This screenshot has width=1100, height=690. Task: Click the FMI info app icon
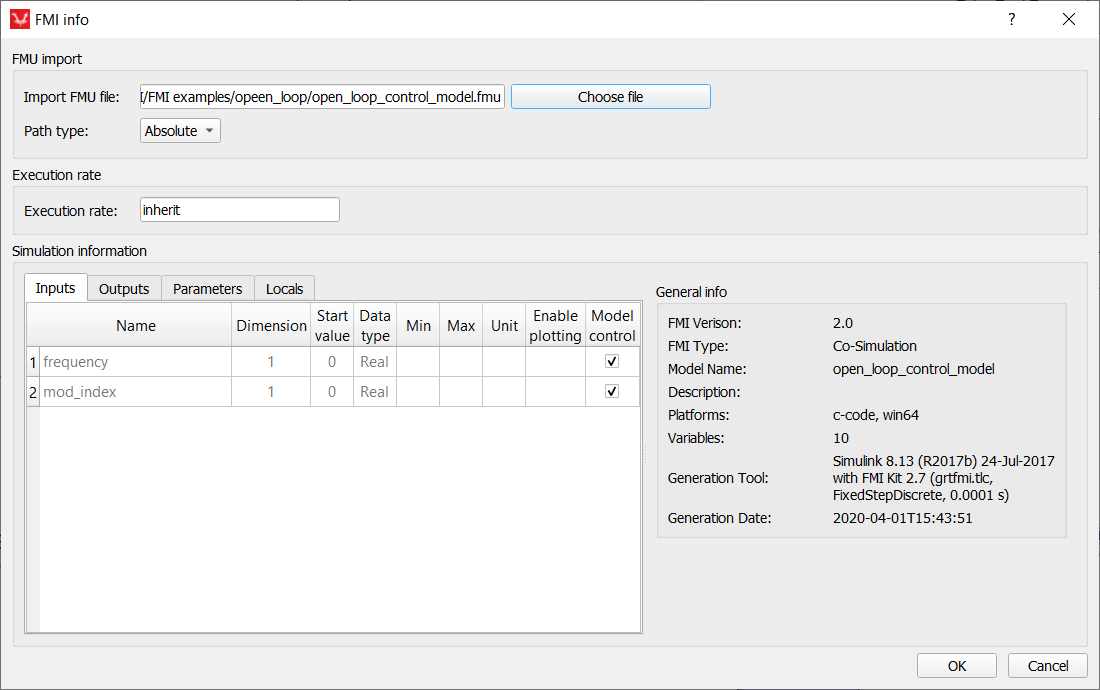(20, 20)
